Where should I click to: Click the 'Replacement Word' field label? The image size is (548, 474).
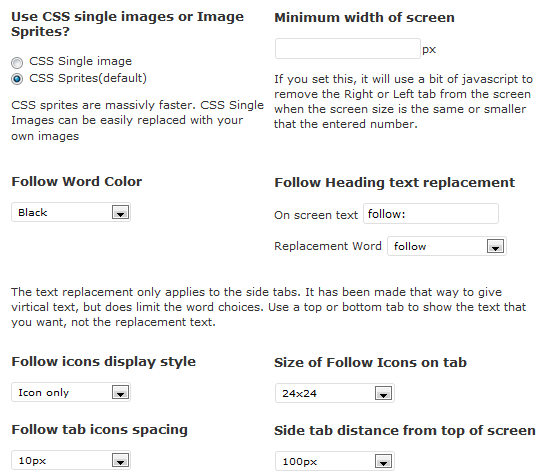pos(328,246)
